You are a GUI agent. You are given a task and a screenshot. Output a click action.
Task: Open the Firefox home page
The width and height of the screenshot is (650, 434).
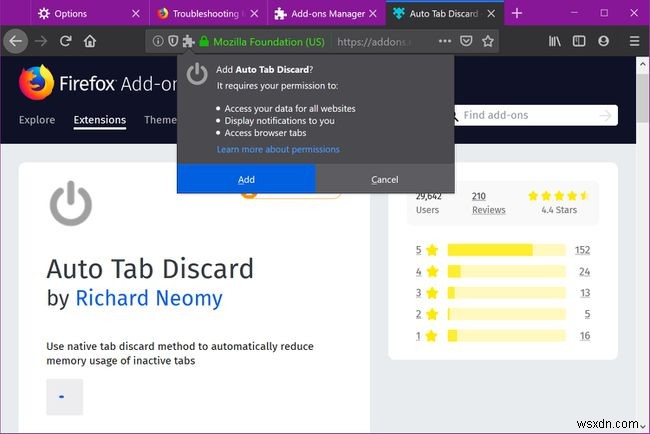click(90, 41)
